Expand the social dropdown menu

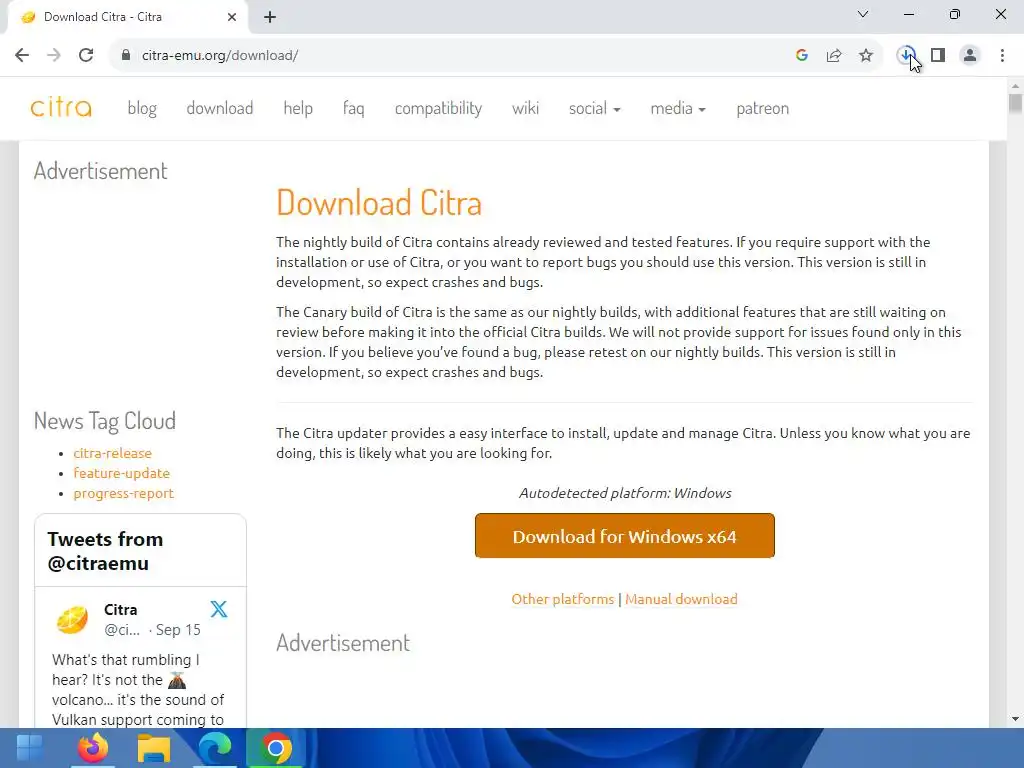(594, 108)
